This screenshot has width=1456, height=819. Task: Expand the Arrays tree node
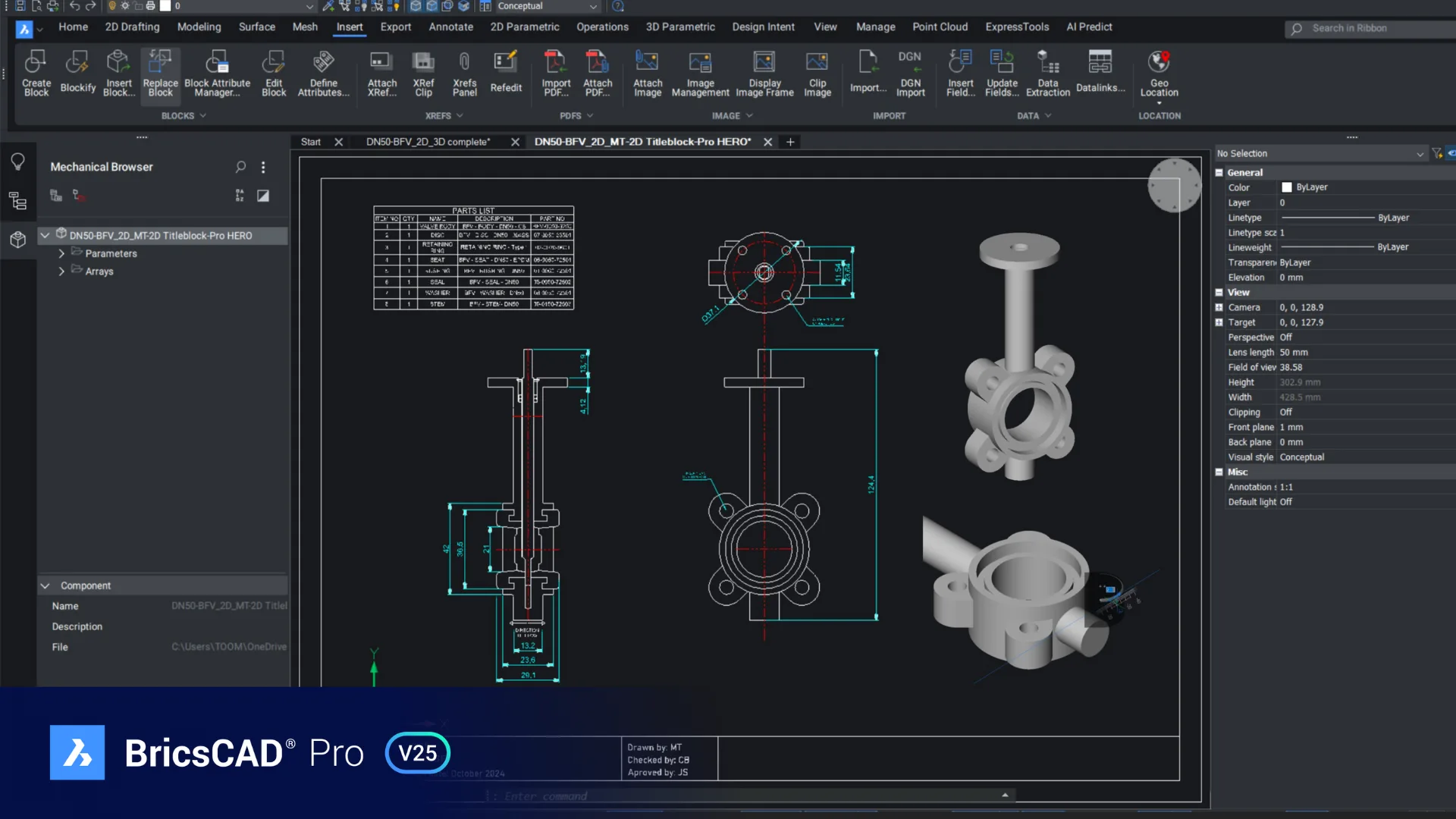(x=61, y=271)
